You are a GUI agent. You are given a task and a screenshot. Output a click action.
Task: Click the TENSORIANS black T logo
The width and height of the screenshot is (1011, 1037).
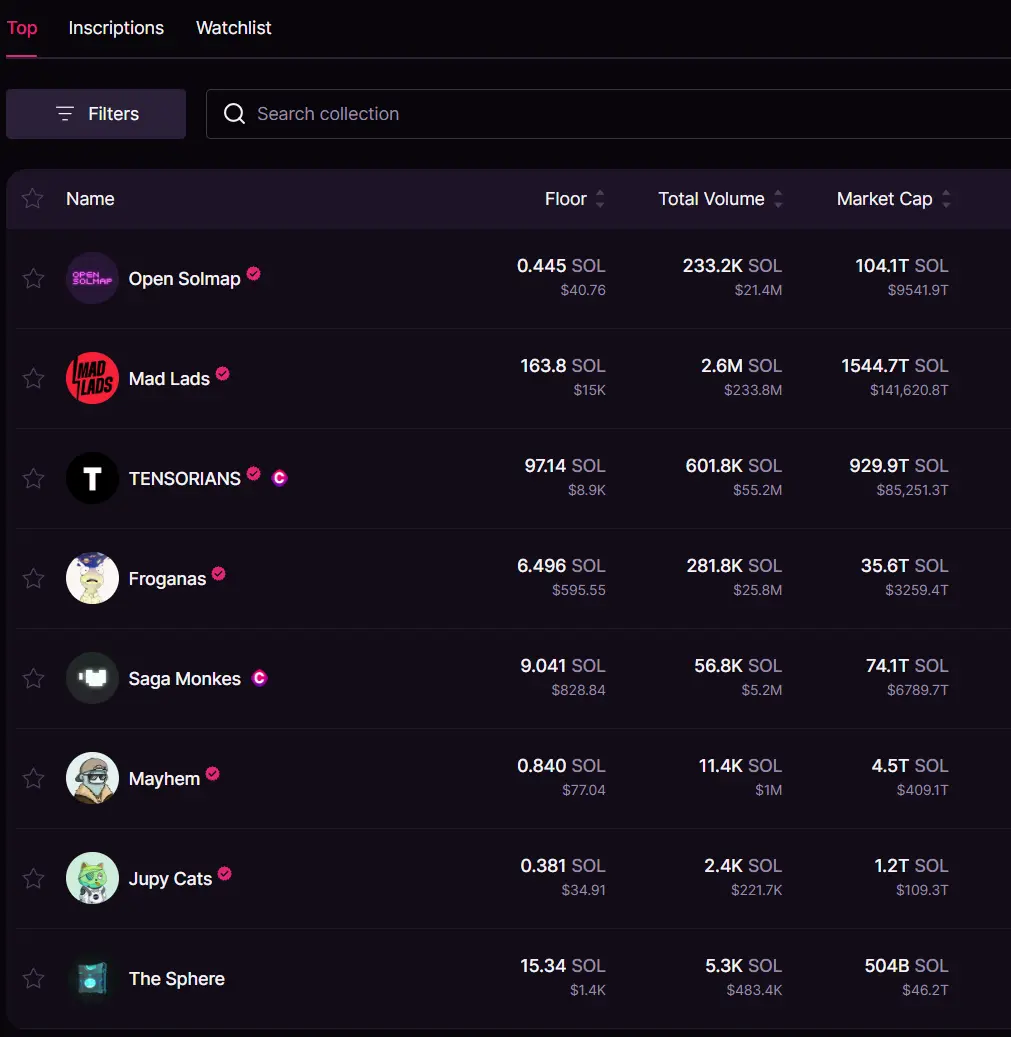(92, 477)
